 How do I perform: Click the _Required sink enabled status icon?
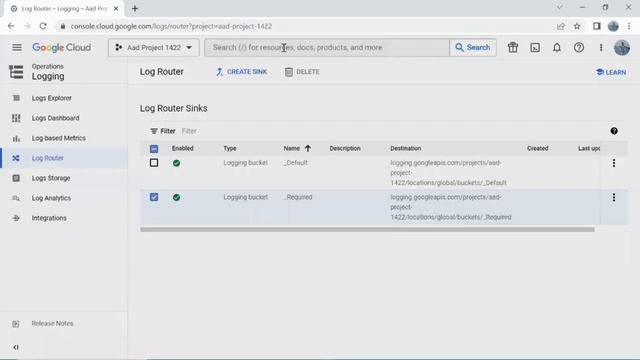pos(176,197)
